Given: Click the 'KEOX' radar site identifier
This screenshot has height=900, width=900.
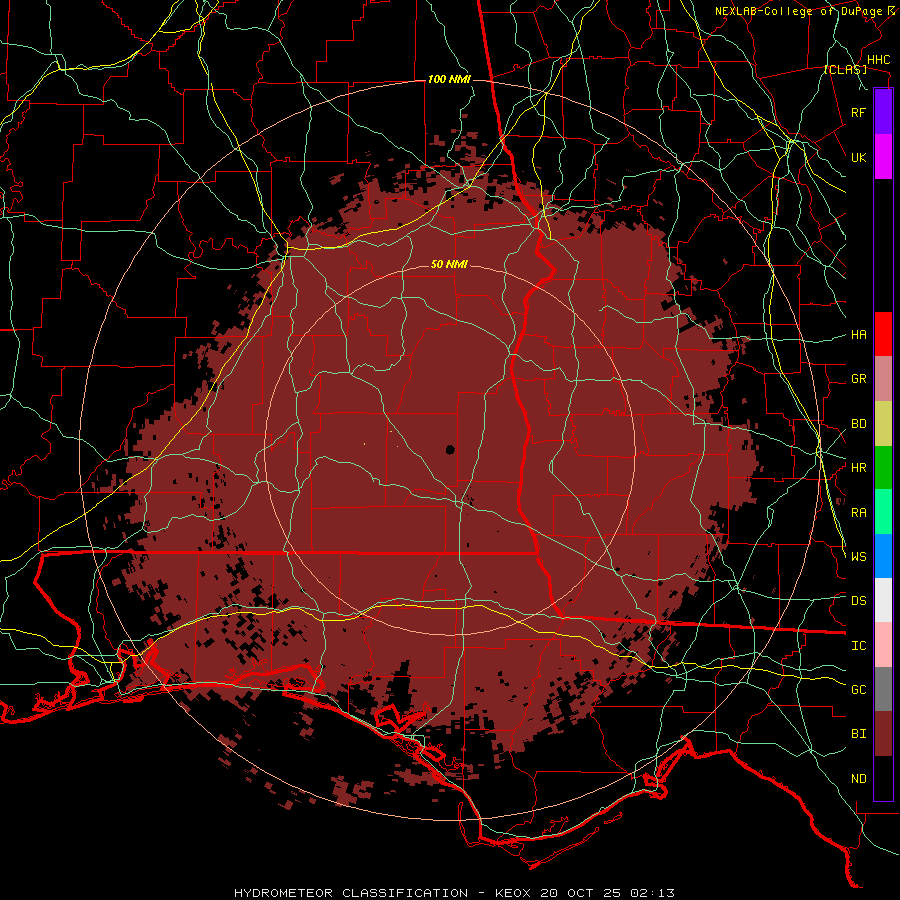Looking at the screenshot, I should coord(513,893).
